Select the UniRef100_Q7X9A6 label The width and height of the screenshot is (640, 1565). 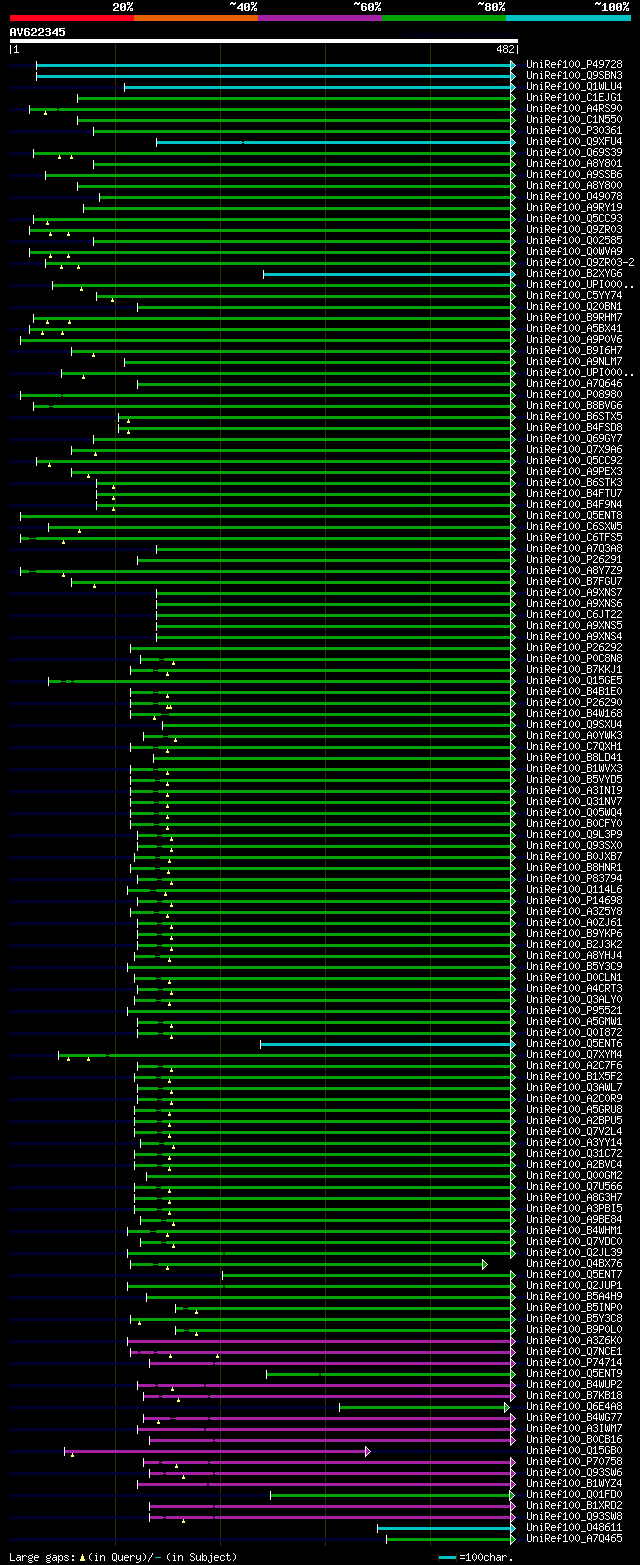tap(574, 450)
